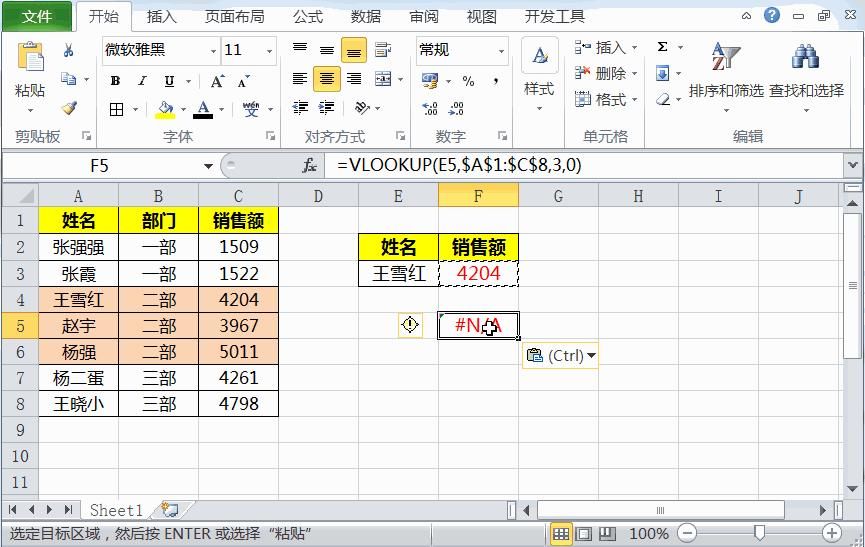Click Increase Decimal icon
This screenshot has width=865, height=547.
[430, 108]
